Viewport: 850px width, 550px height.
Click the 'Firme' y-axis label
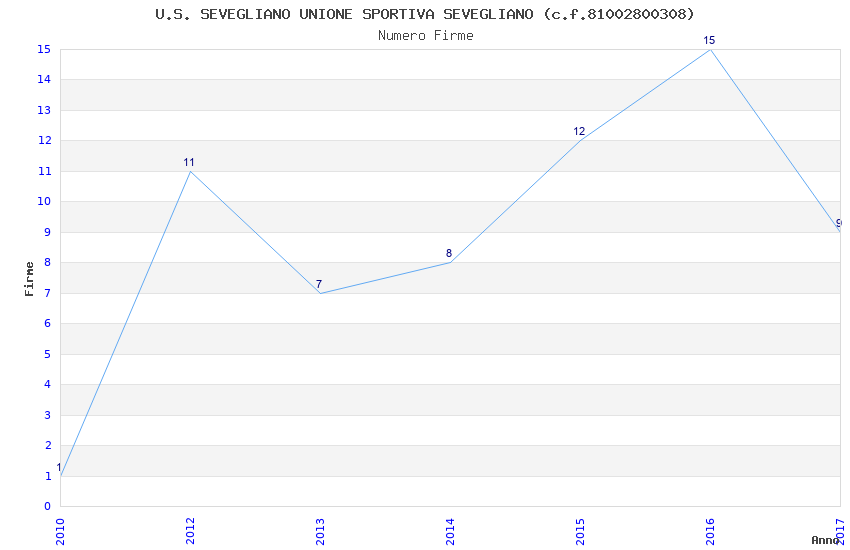pyautogui.click(x=29, y=279)
